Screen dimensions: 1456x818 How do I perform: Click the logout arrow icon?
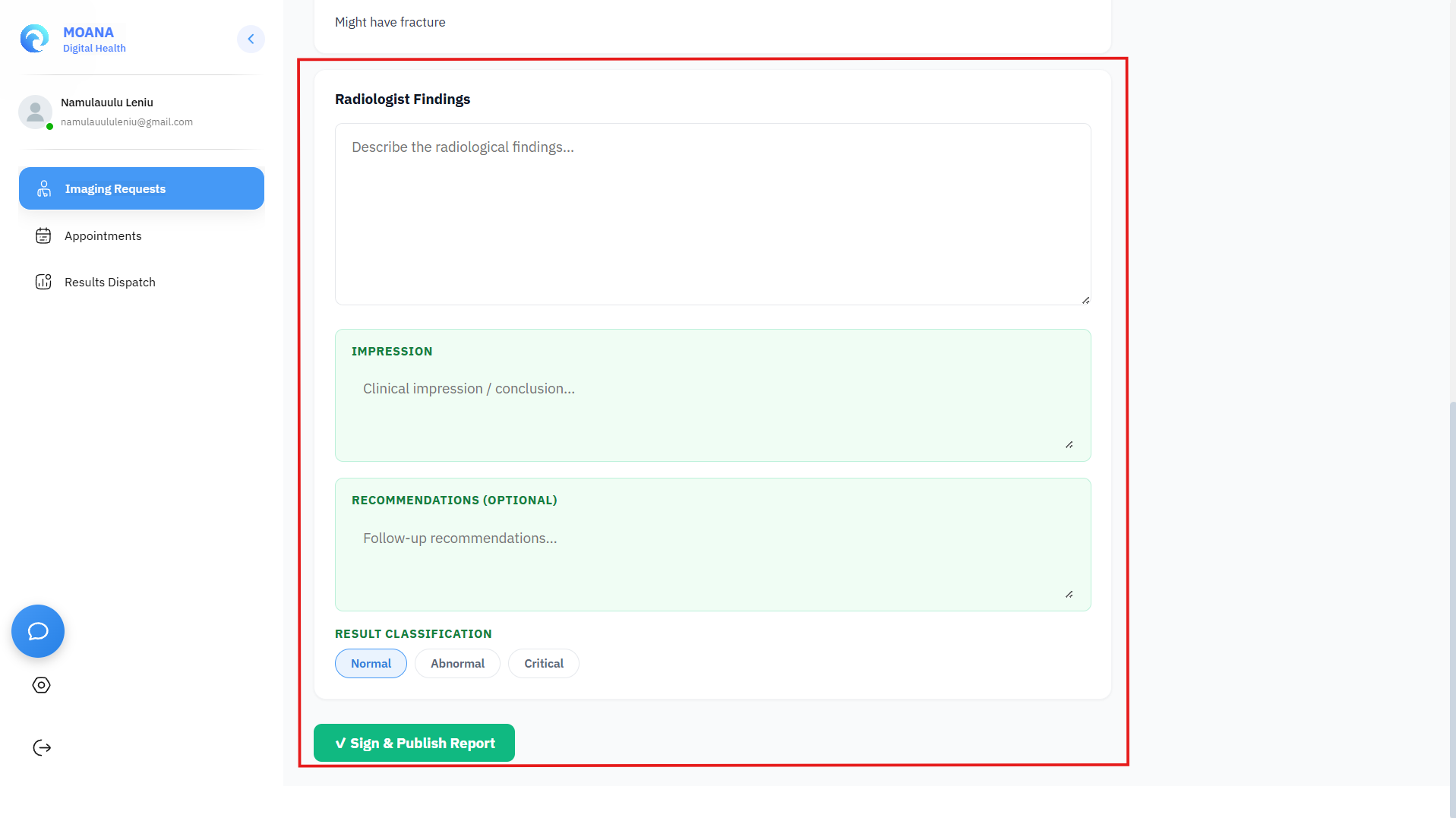coord(42,748)
